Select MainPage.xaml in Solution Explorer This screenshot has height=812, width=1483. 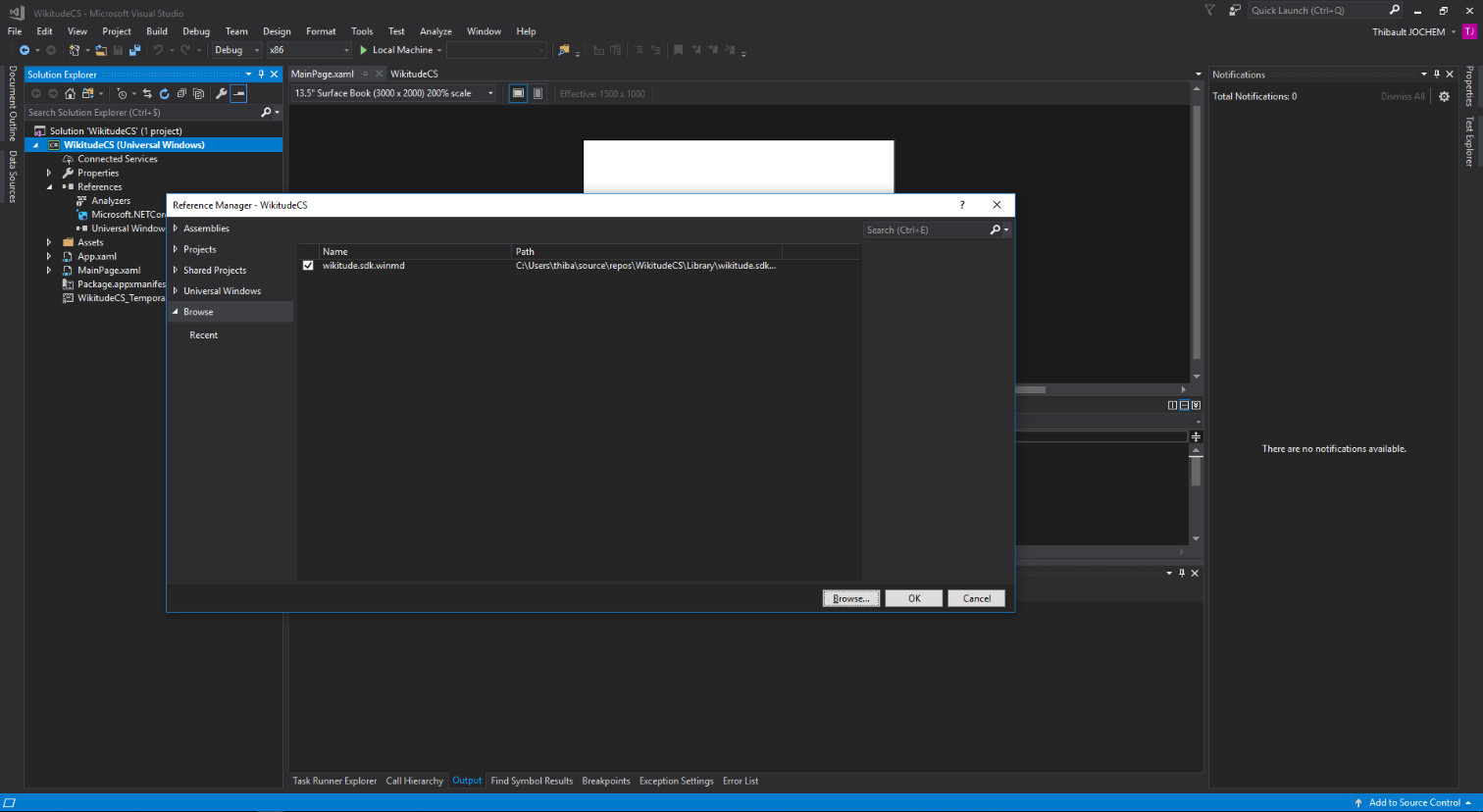[x=109, y=271]
